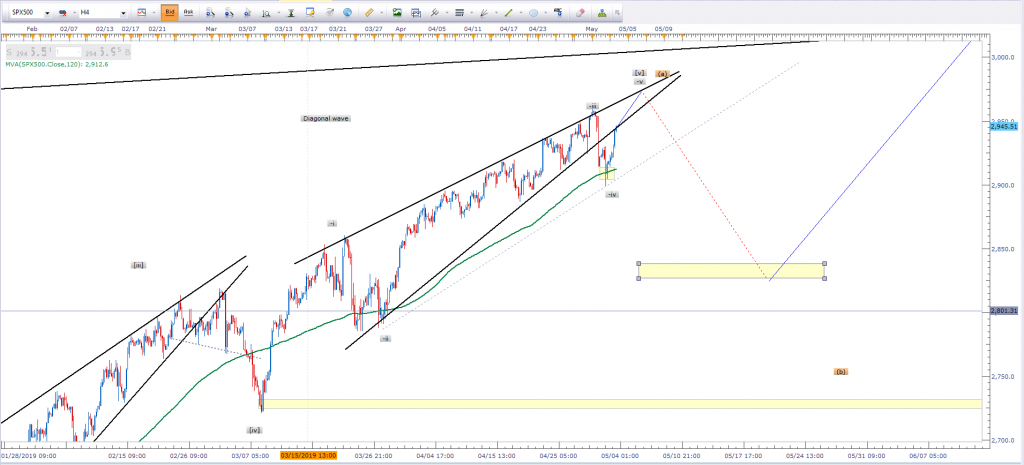Select the green trend line drawing tool
The image size is (1024, 465).
point(508,12)
